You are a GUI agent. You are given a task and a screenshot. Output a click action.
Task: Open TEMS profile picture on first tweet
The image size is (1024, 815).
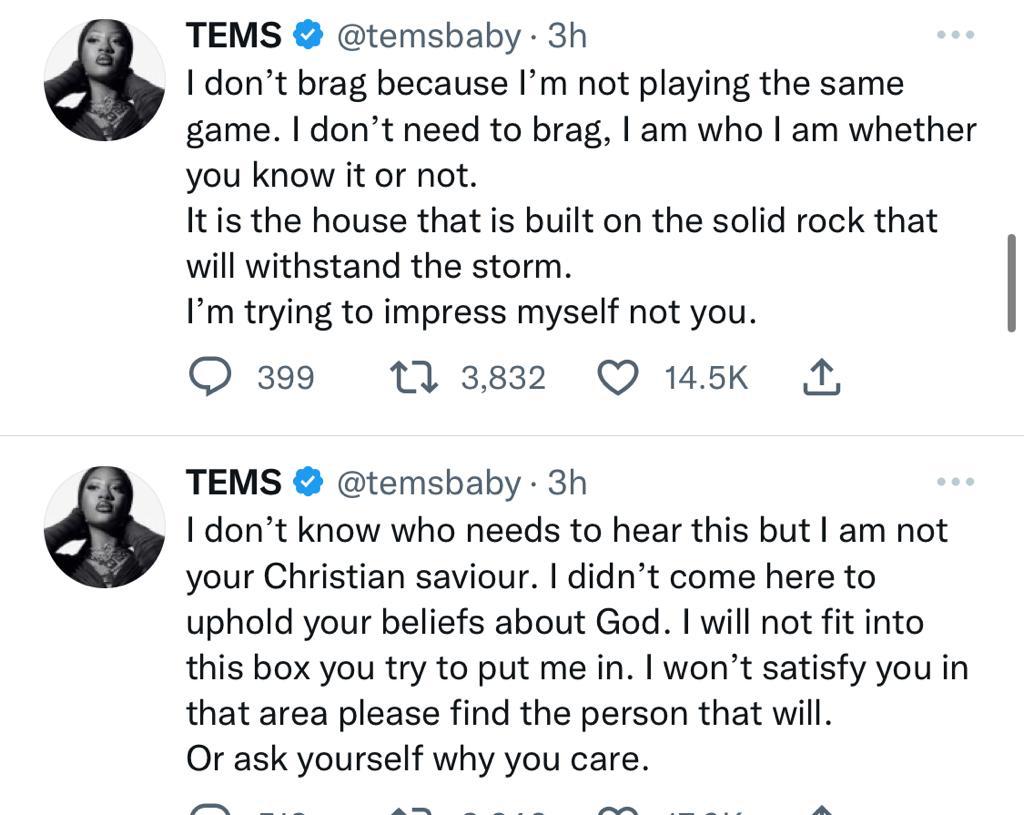coord(105,80)
